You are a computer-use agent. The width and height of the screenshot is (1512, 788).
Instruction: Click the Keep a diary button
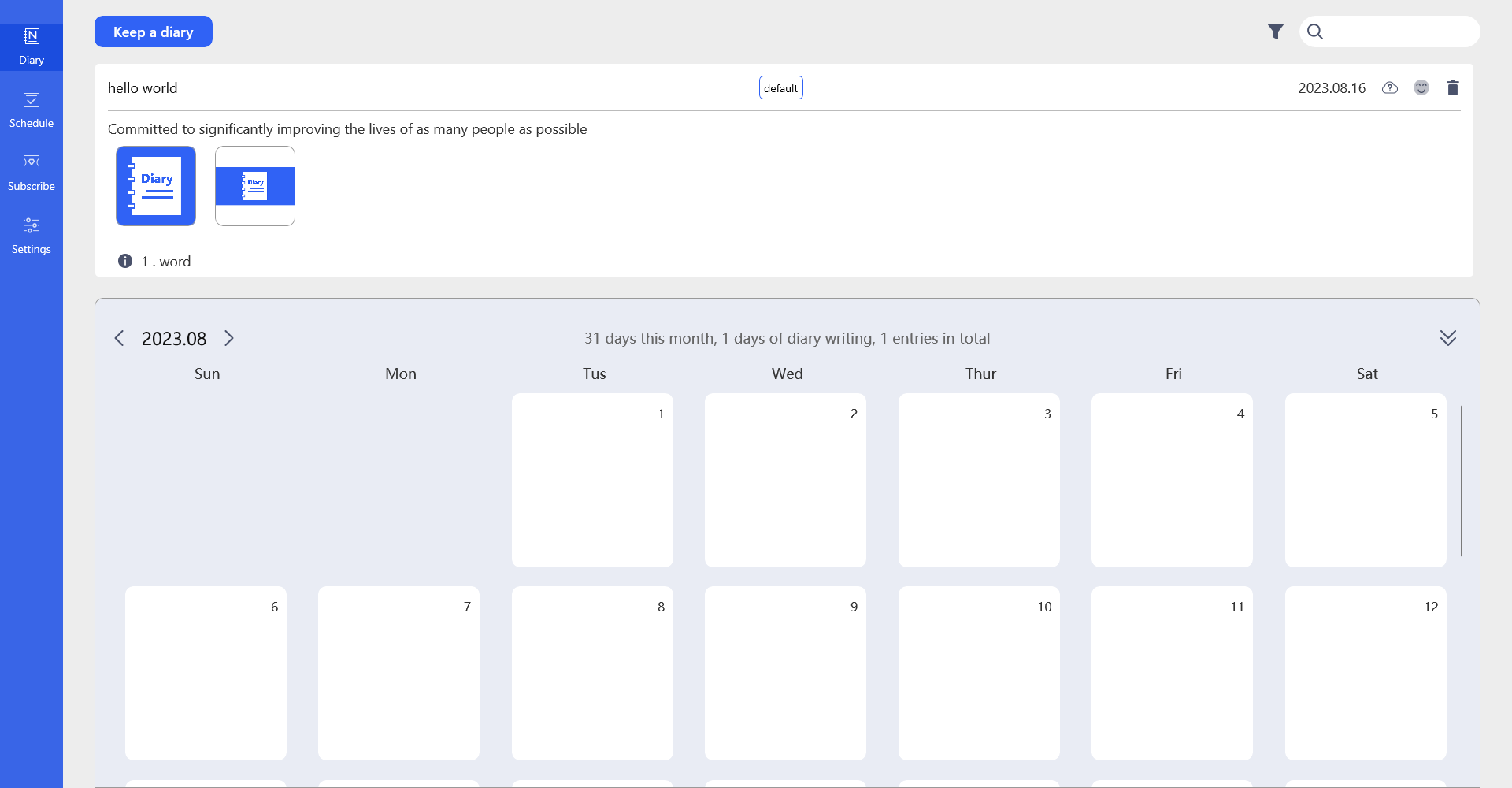[x=154, y=32]
